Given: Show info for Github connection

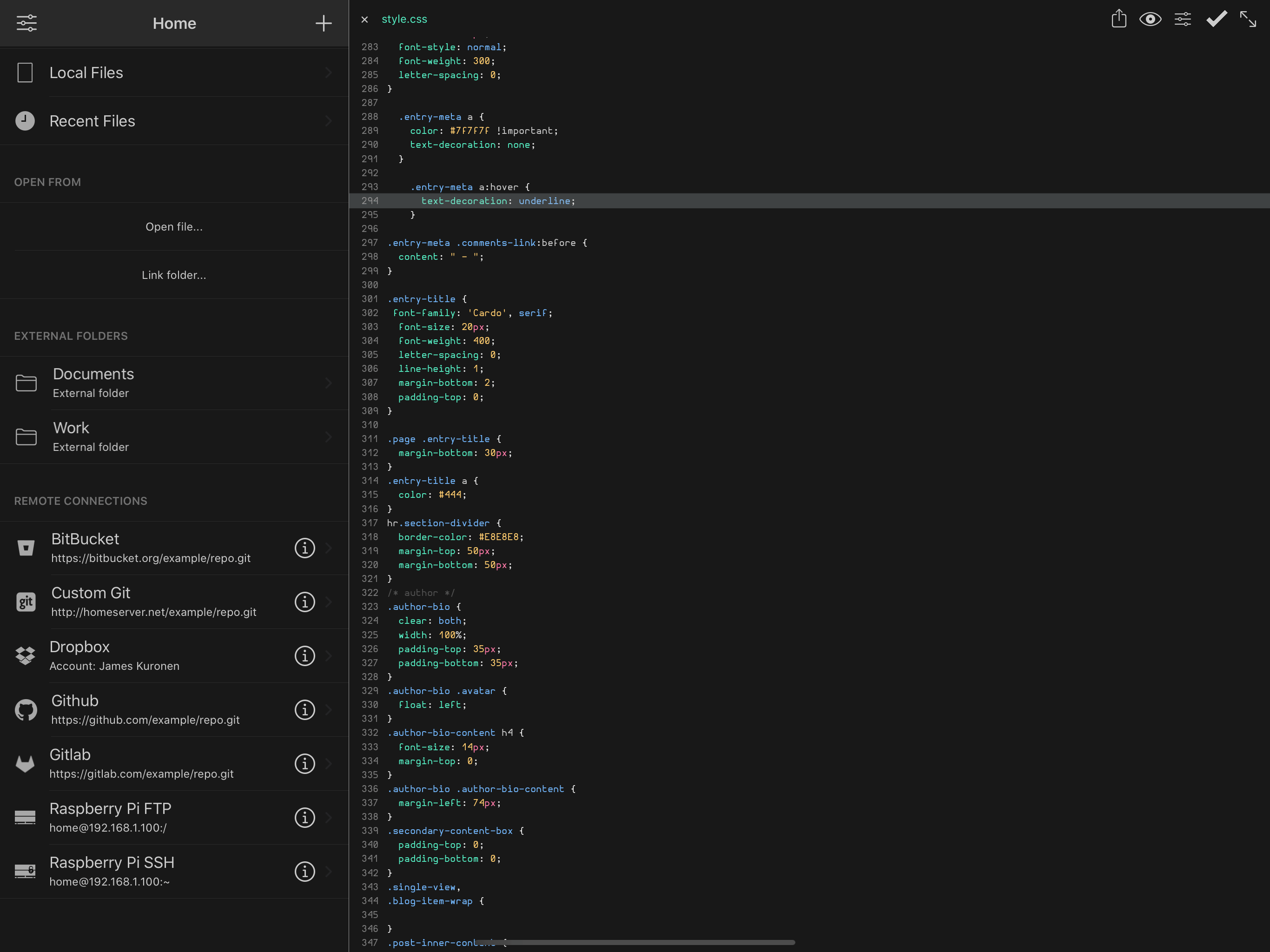Looking at the screenshot, I should click(304, 710).
